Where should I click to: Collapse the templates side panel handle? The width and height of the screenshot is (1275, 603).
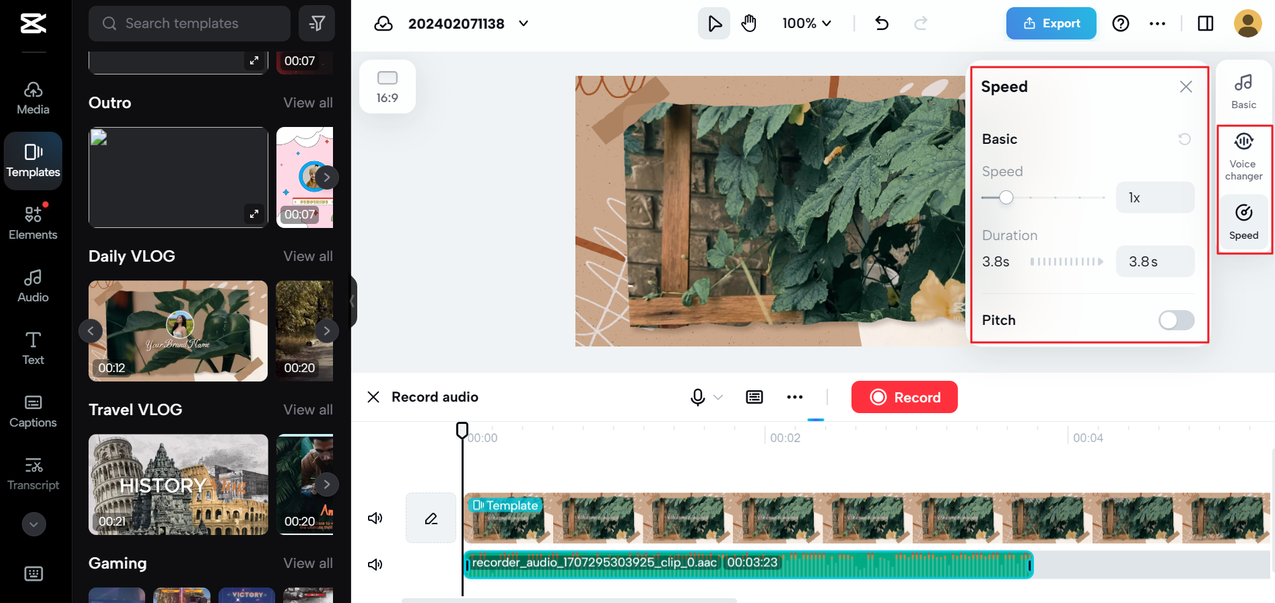(352, 301)
